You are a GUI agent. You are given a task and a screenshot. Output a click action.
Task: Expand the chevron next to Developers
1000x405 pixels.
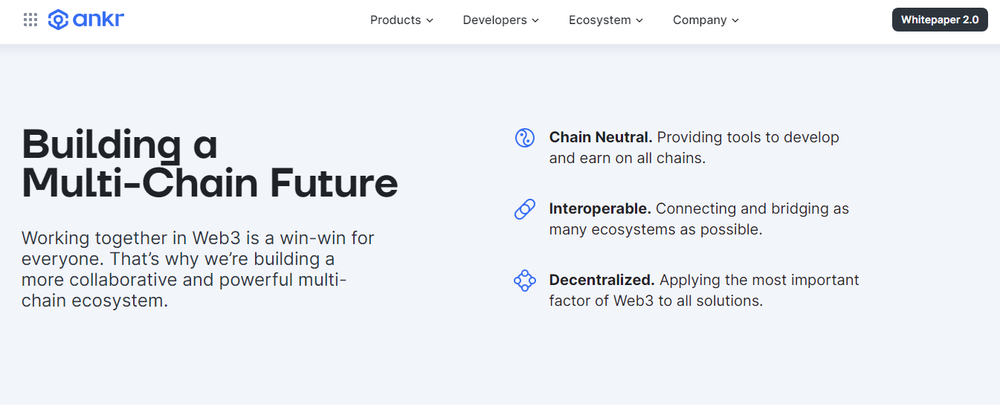coord(535,20)
